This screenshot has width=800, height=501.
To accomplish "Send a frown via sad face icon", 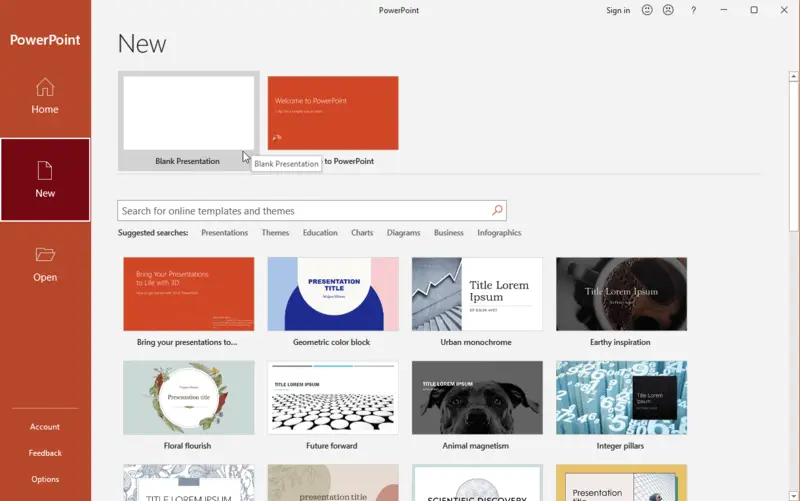I will (668, 10).
